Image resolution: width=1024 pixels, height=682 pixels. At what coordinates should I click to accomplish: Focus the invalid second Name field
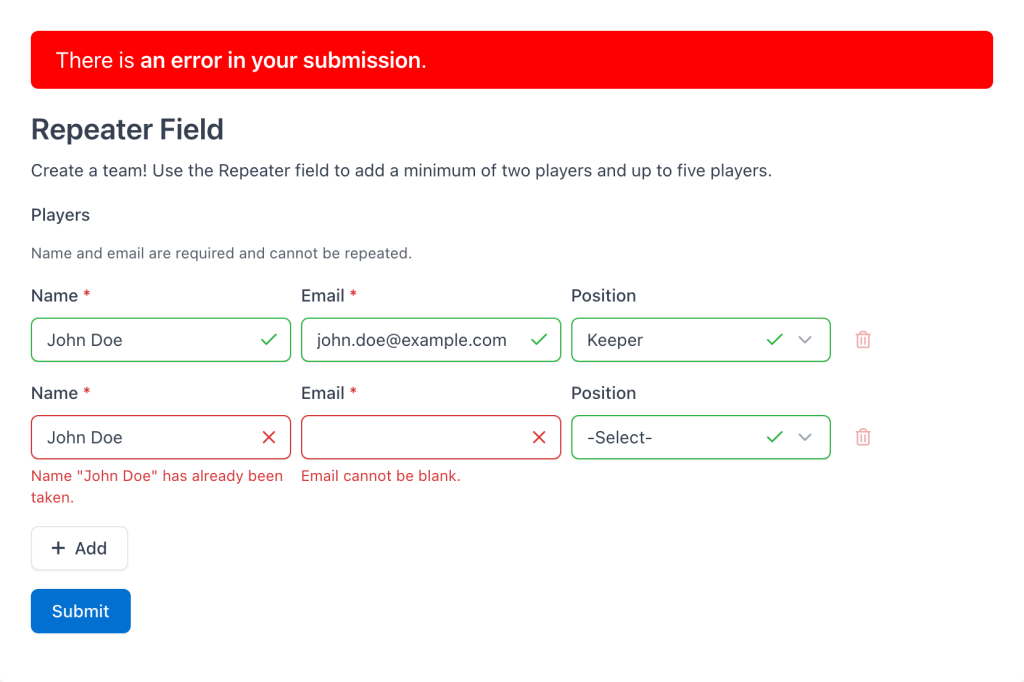coord(161,437)
